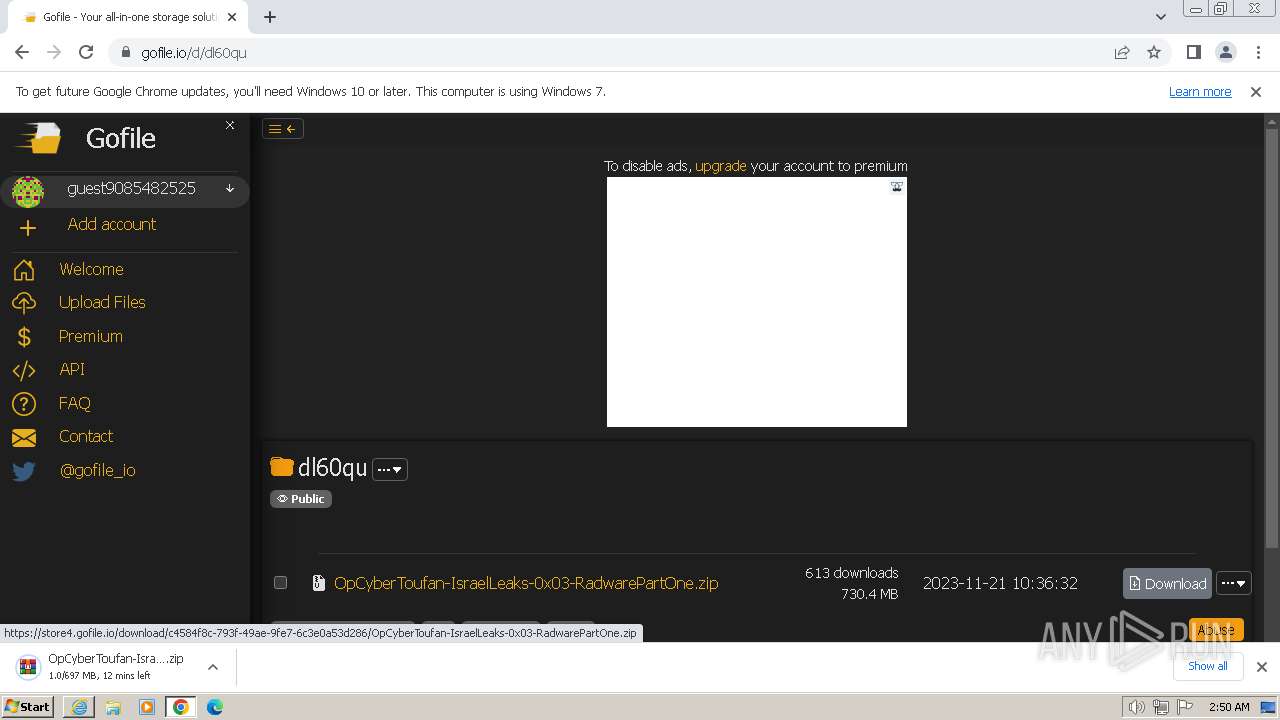The height and width of the screenshot is (720, 1280).
Task: Open the file row options dropdown
Action: tap(1234, 584)
